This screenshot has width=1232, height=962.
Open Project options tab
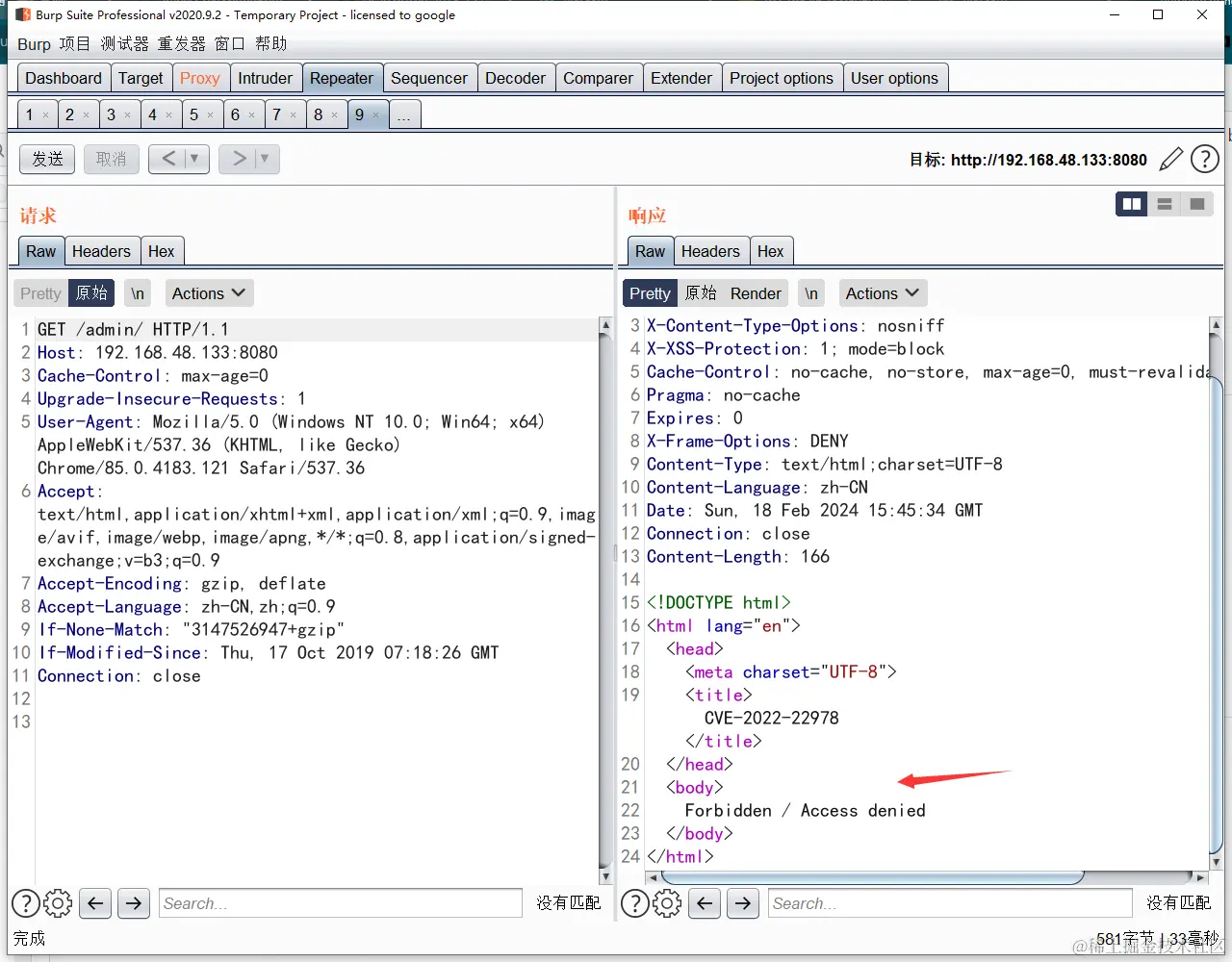782,78
